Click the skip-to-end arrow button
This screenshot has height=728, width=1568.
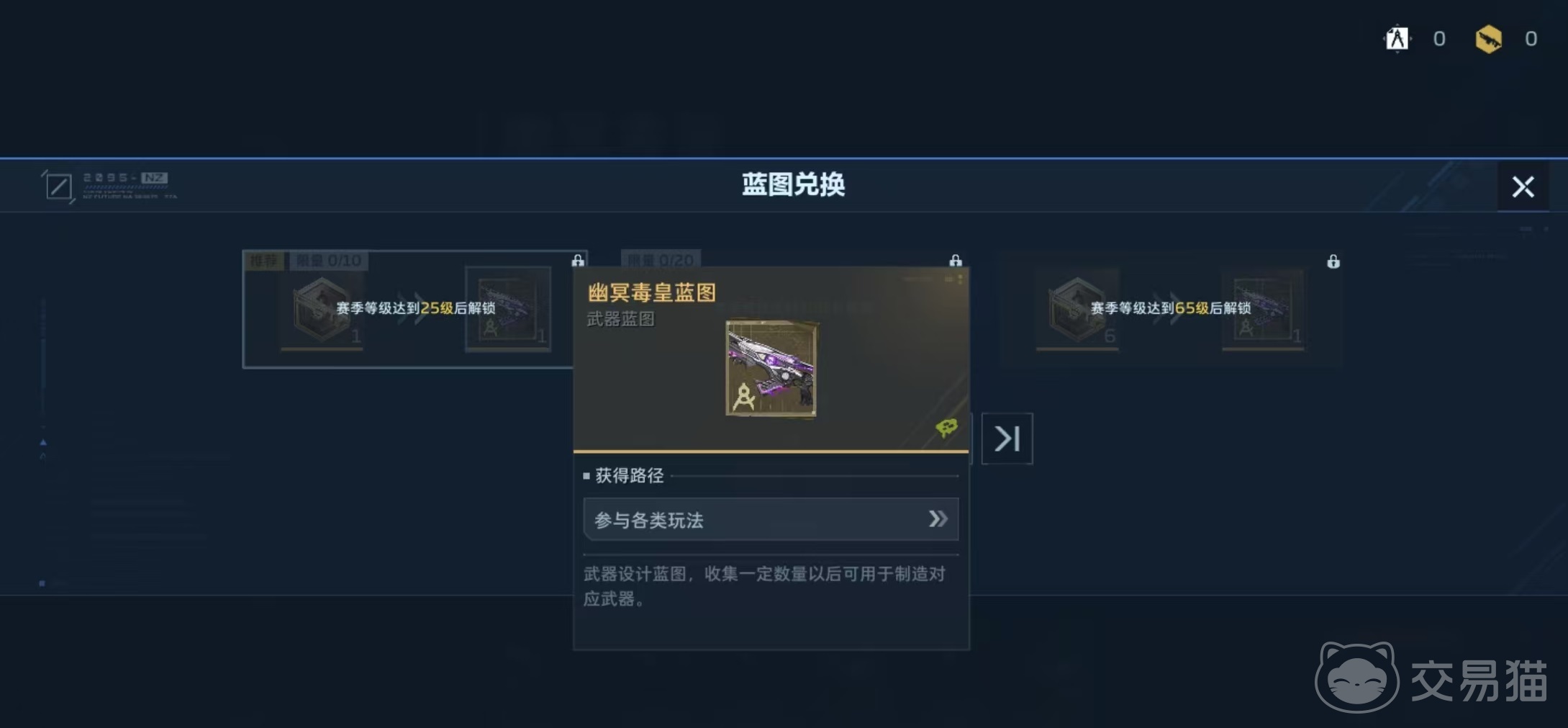[x=1007, y=439]
